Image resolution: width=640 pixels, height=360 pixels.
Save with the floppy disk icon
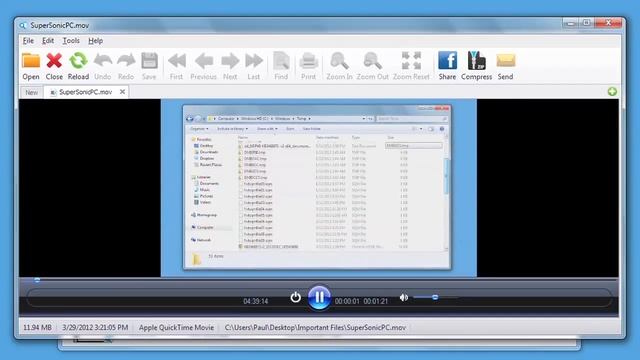click(x=149, y=66)
